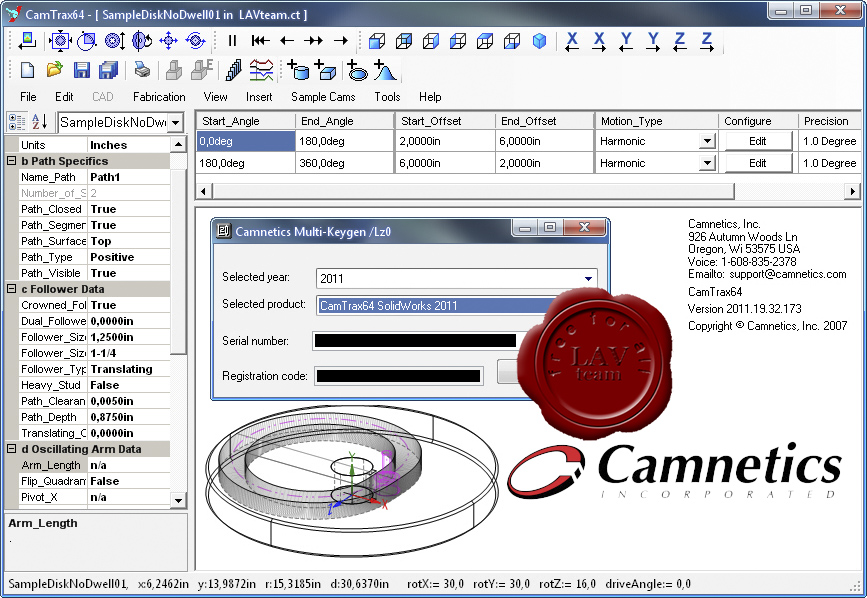This screenshot has height=598, width=867.
Task: Add a disk cam with plus-ring icon
Action: coord(357,70)
